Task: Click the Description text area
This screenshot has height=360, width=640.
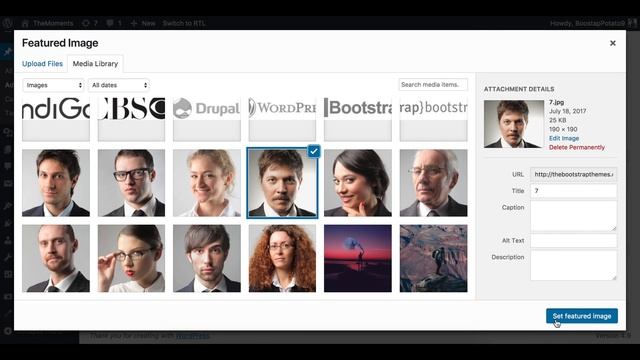Action: [573, 265]
